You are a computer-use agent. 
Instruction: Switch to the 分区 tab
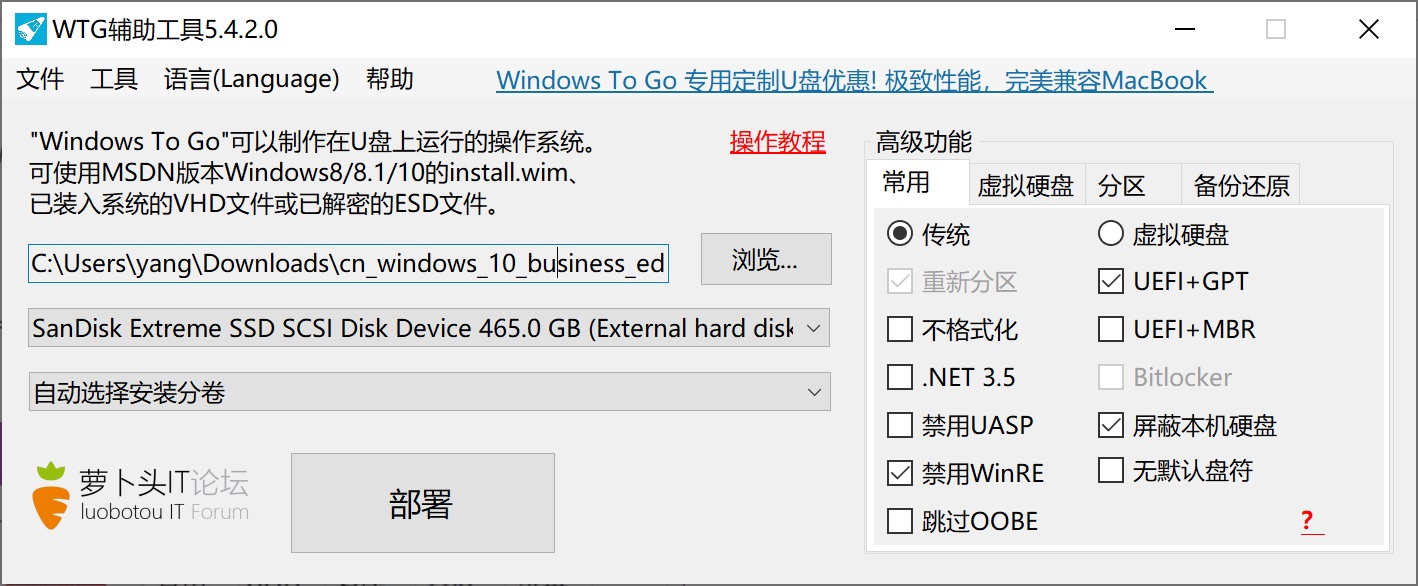click(1121, 185)
